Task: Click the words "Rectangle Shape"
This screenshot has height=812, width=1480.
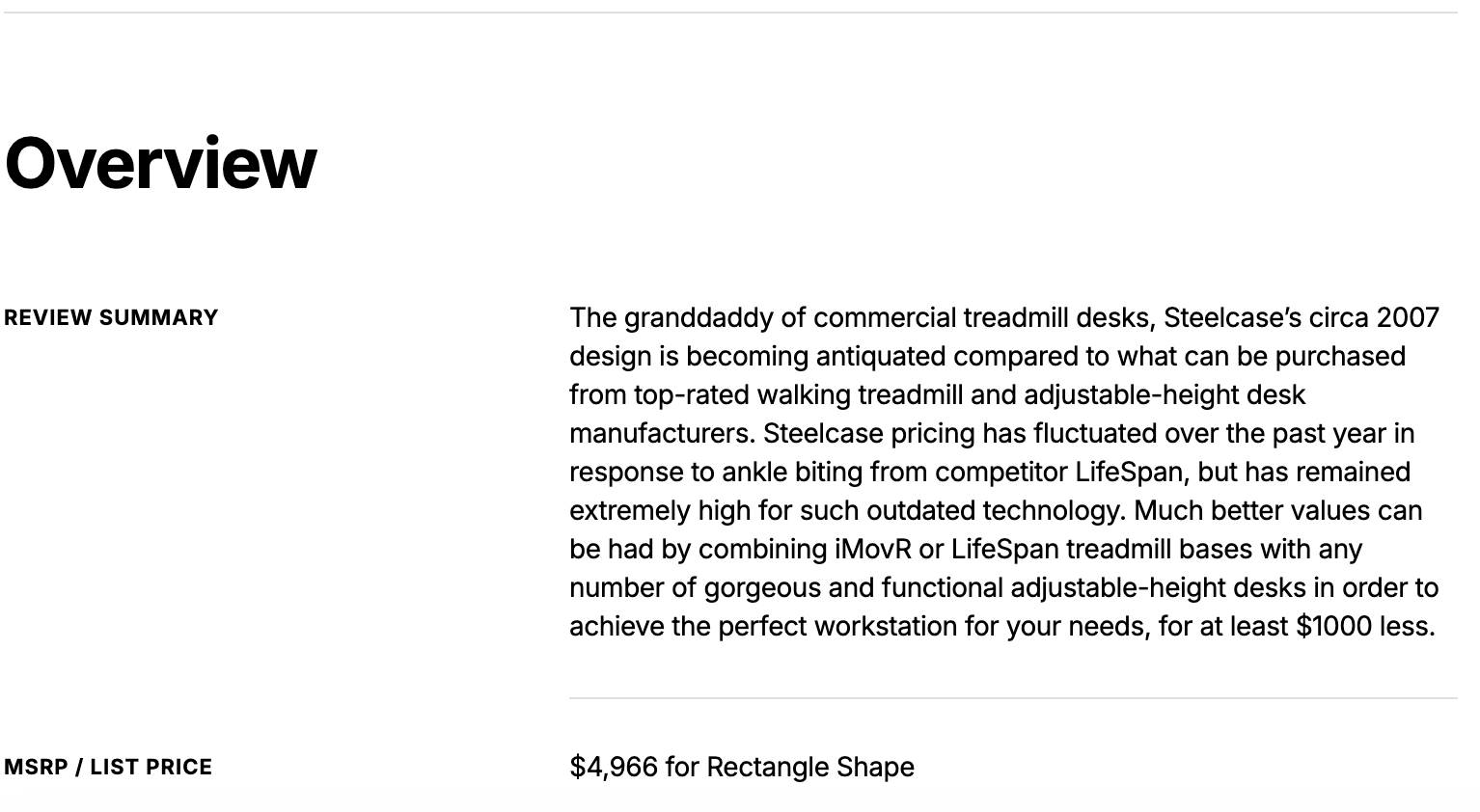Action: pos(810,768)
